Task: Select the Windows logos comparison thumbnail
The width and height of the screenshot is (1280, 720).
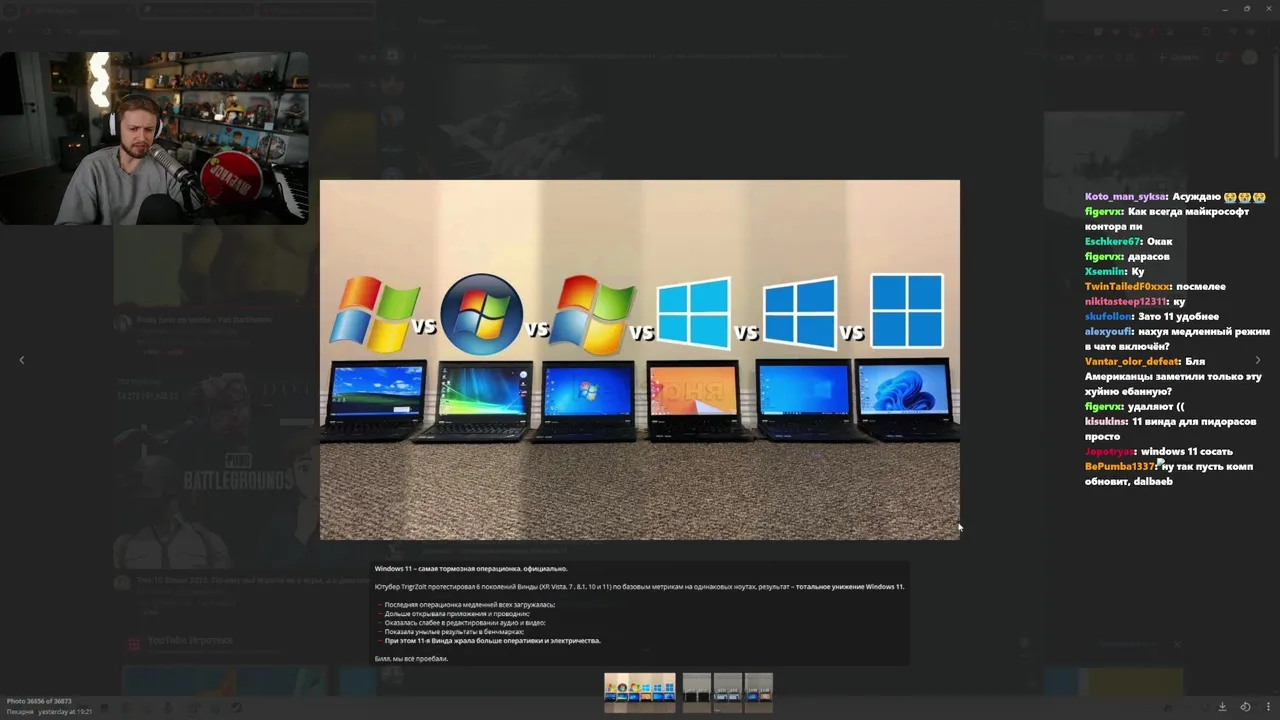Action: pyautogui.click(x=640, y=692)
